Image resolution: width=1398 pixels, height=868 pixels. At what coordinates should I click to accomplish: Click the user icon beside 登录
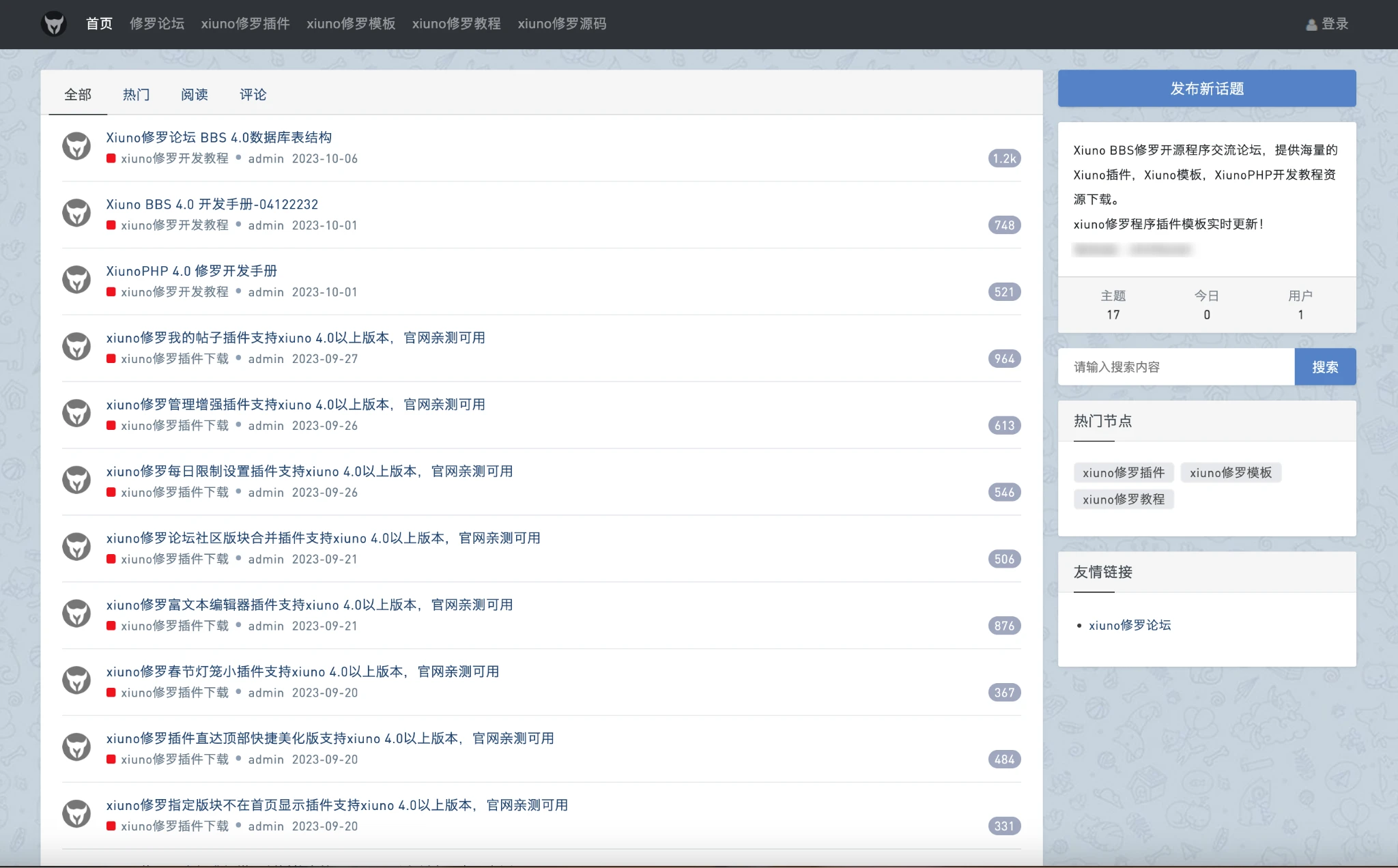pos(1311,25)
